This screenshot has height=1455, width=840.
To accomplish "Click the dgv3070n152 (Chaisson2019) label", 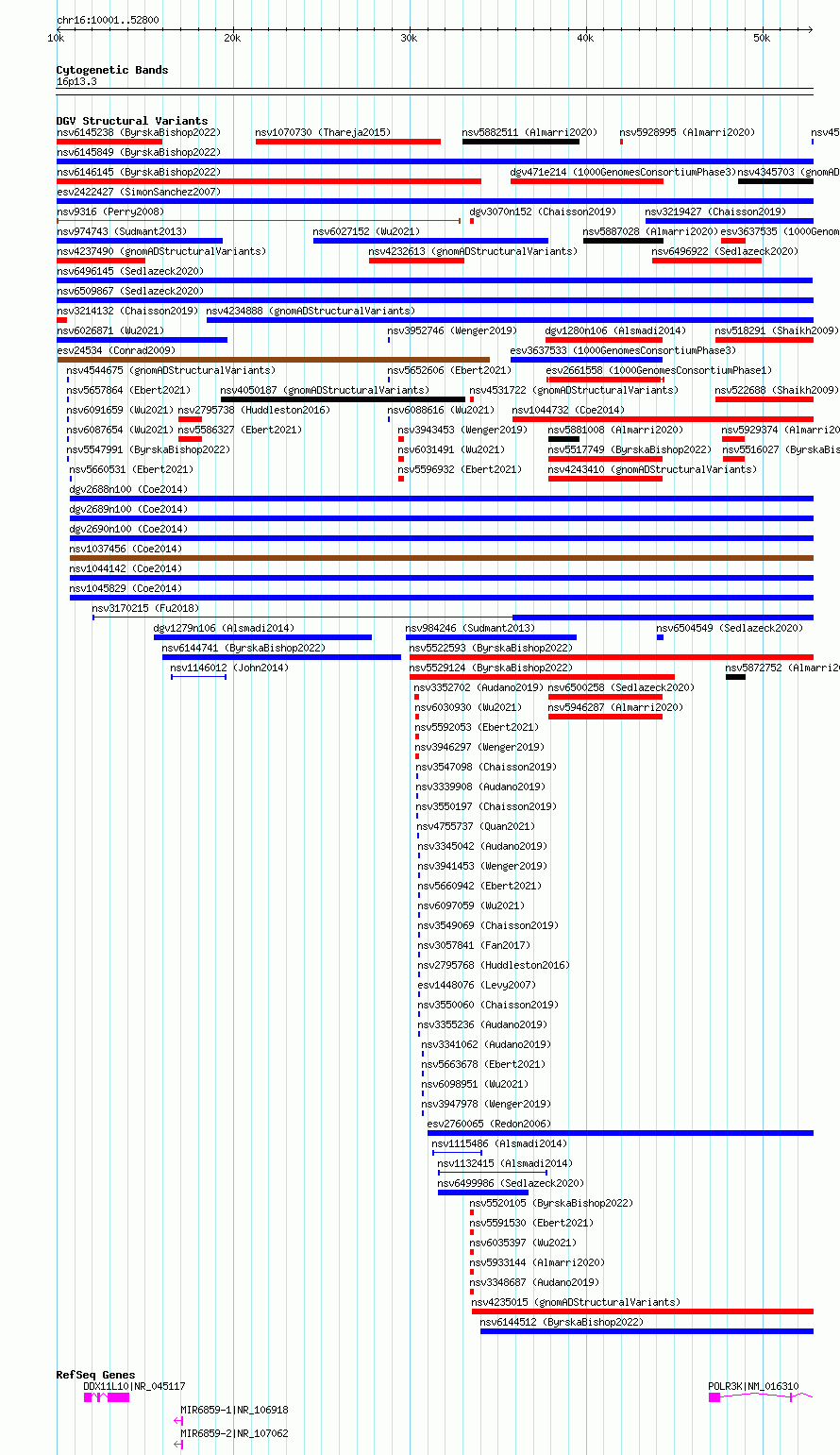I will tap(543, 212).
